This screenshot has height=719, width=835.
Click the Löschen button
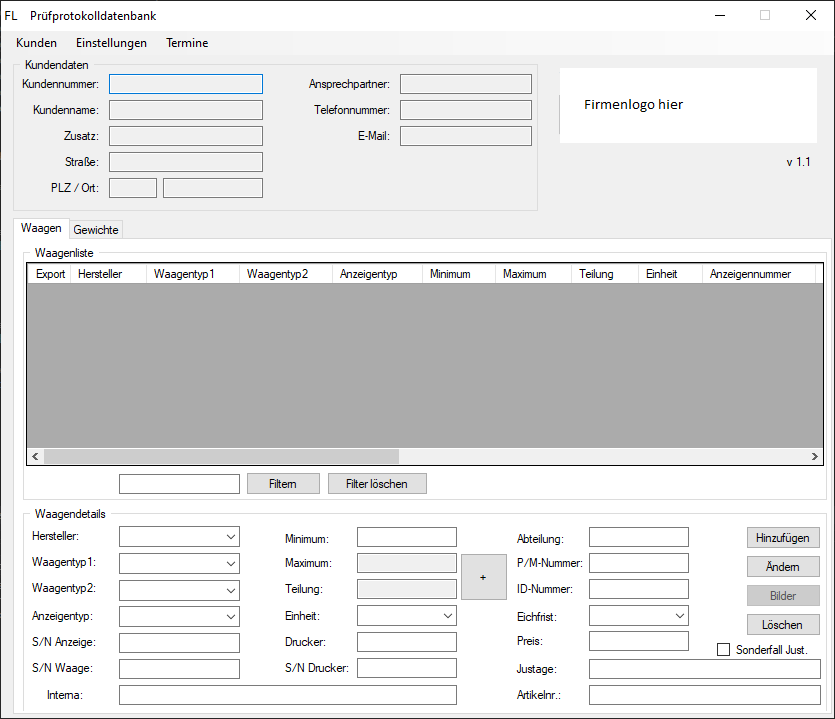tap(782, 625)
